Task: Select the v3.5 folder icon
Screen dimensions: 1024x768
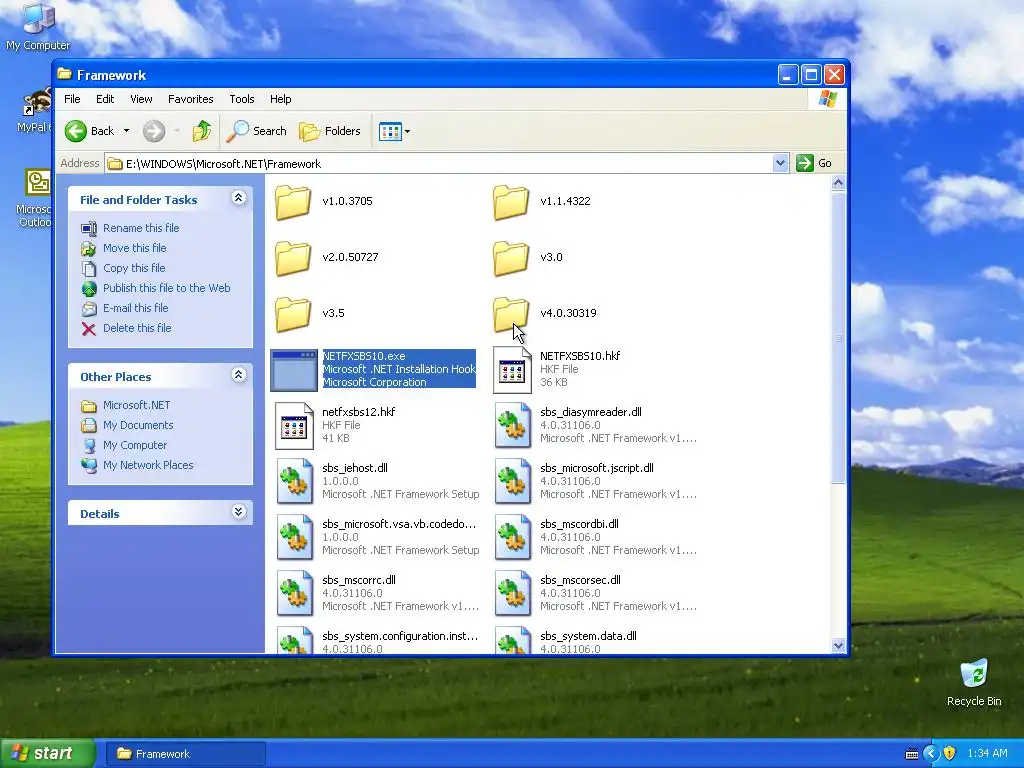Action: (293, 313)
